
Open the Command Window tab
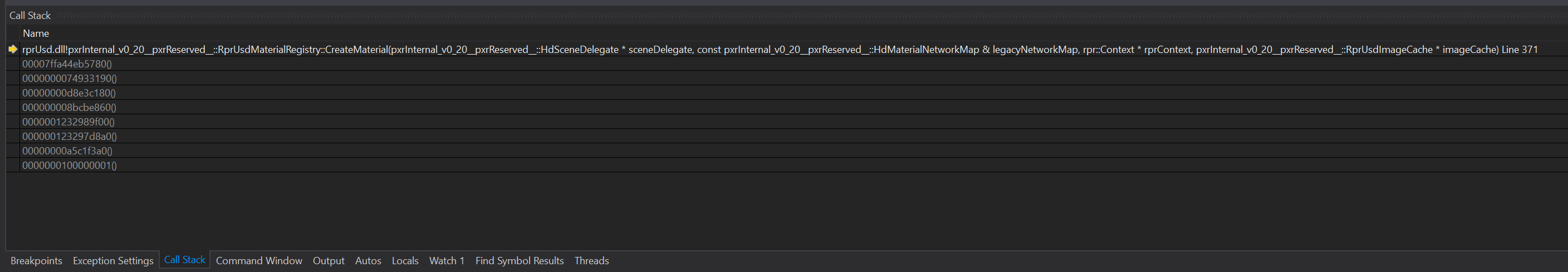pyautogui.click(x=259, y=261)
